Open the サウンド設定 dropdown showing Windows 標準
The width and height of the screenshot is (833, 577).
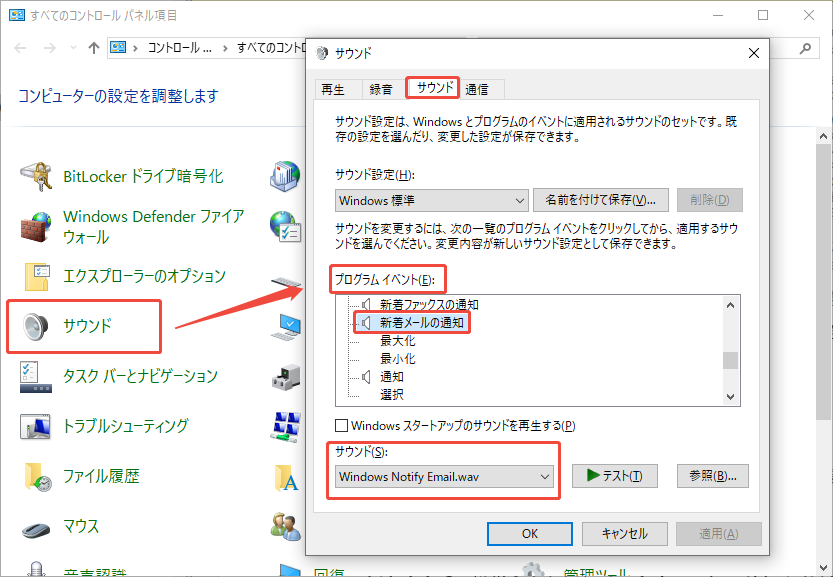[430, 200]
